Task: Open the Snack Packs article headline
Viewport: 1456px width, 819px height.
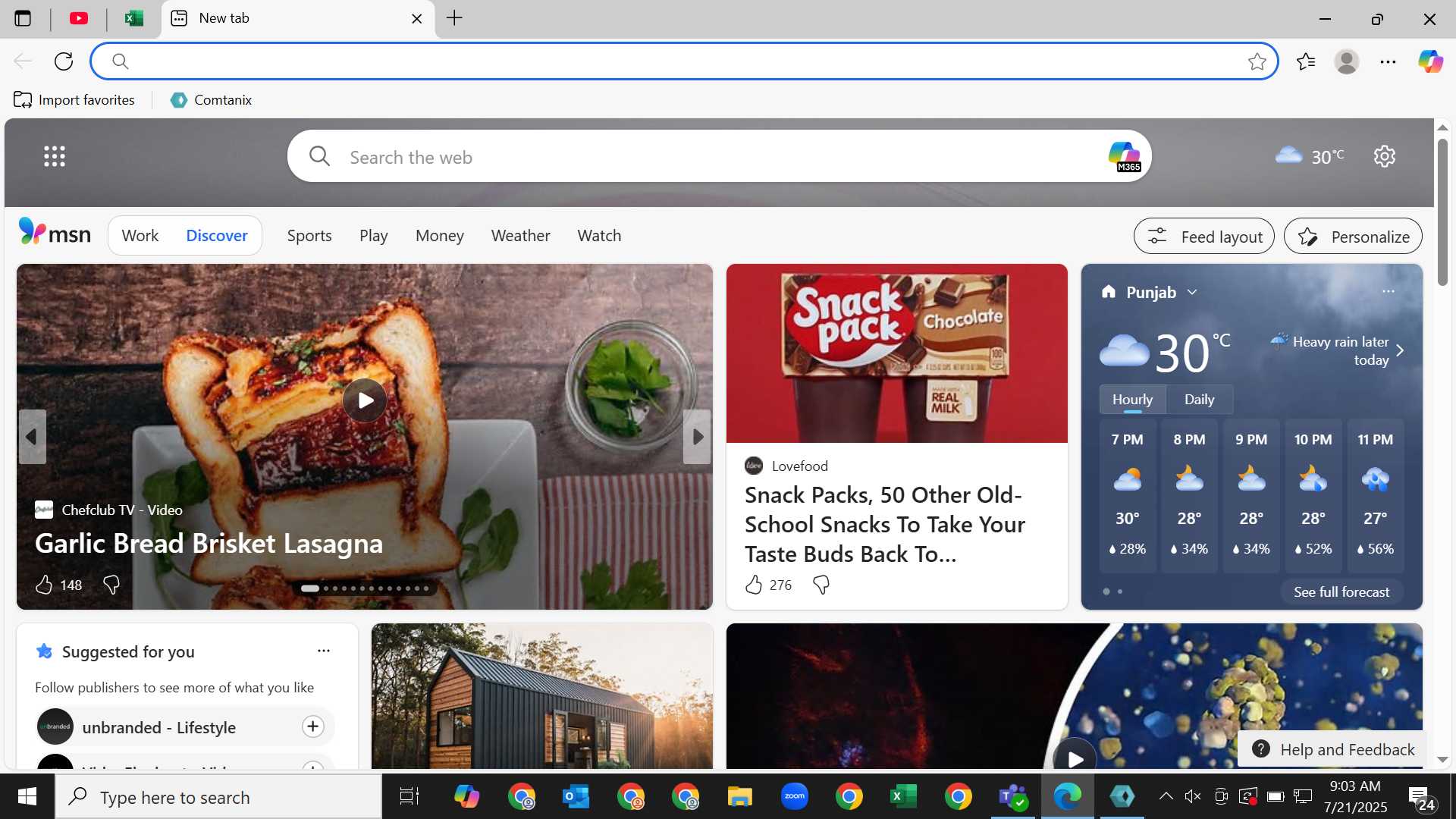Action: coord(885,525)
